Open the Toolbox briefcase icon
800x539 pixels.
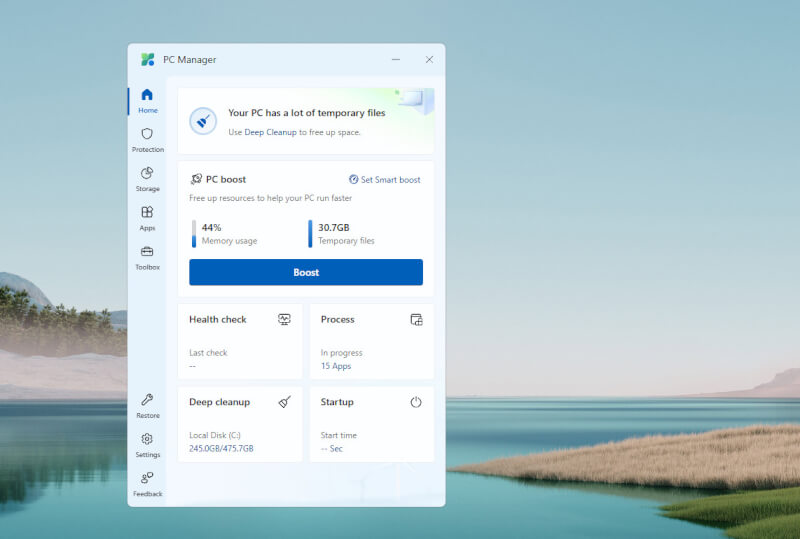[x=147, y=256]
